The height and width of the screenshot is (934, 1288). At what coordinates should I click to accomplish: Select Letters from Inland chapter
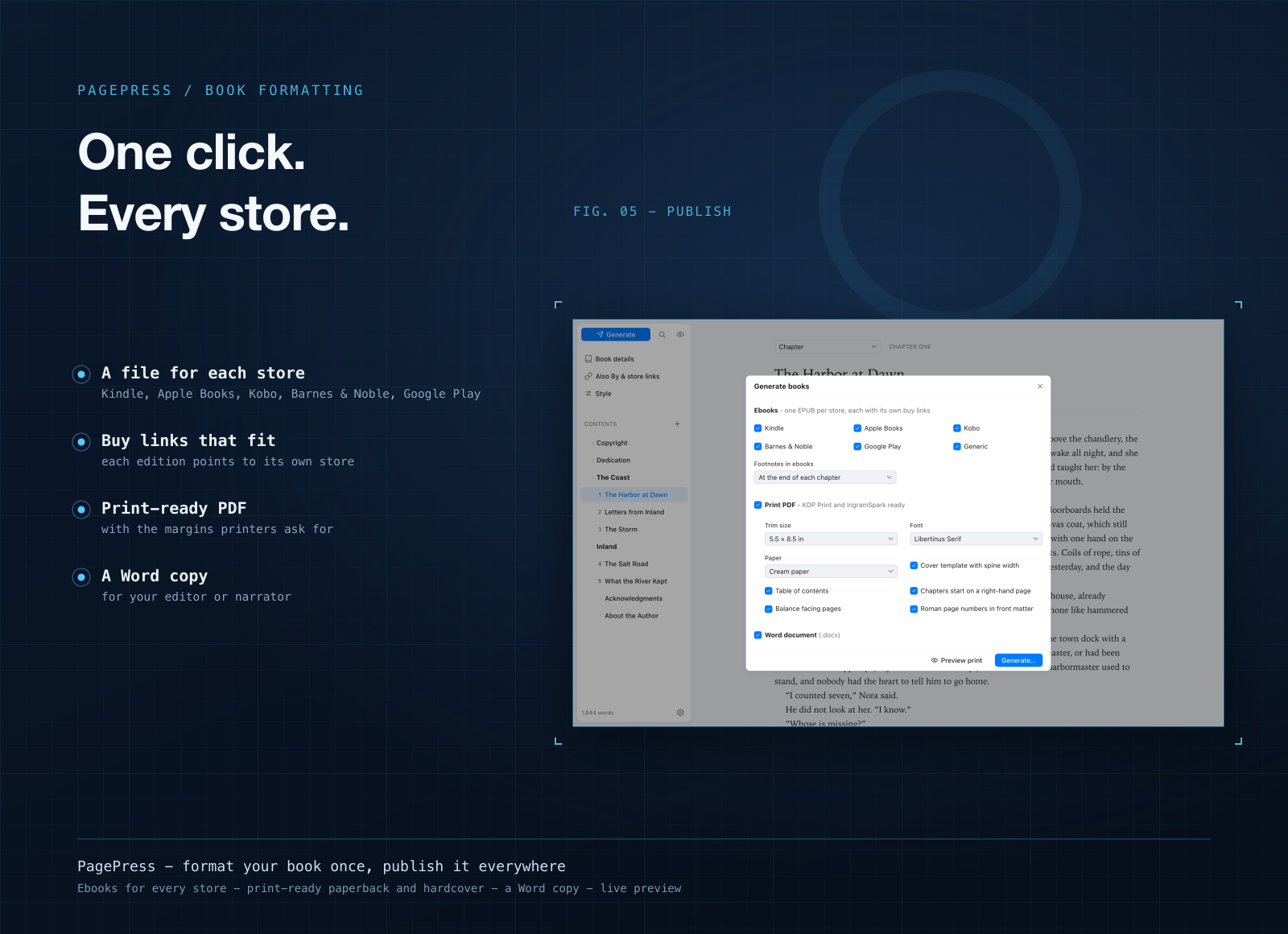click(634, 512)
